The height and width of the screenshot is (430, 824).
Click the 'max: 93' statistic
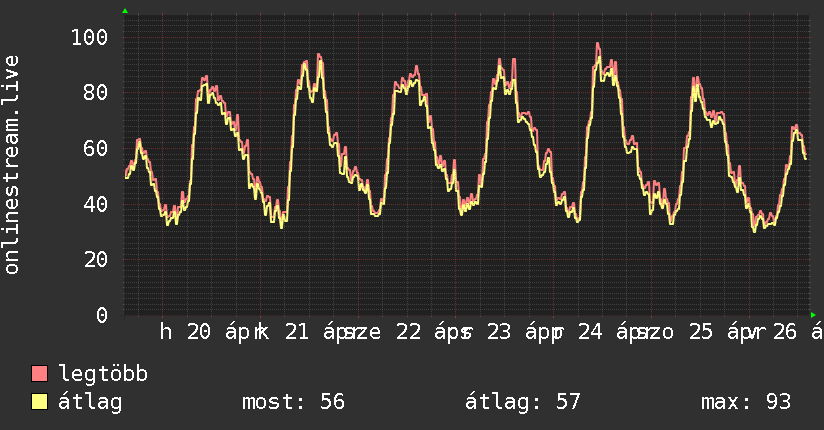(x=746, y=402)
